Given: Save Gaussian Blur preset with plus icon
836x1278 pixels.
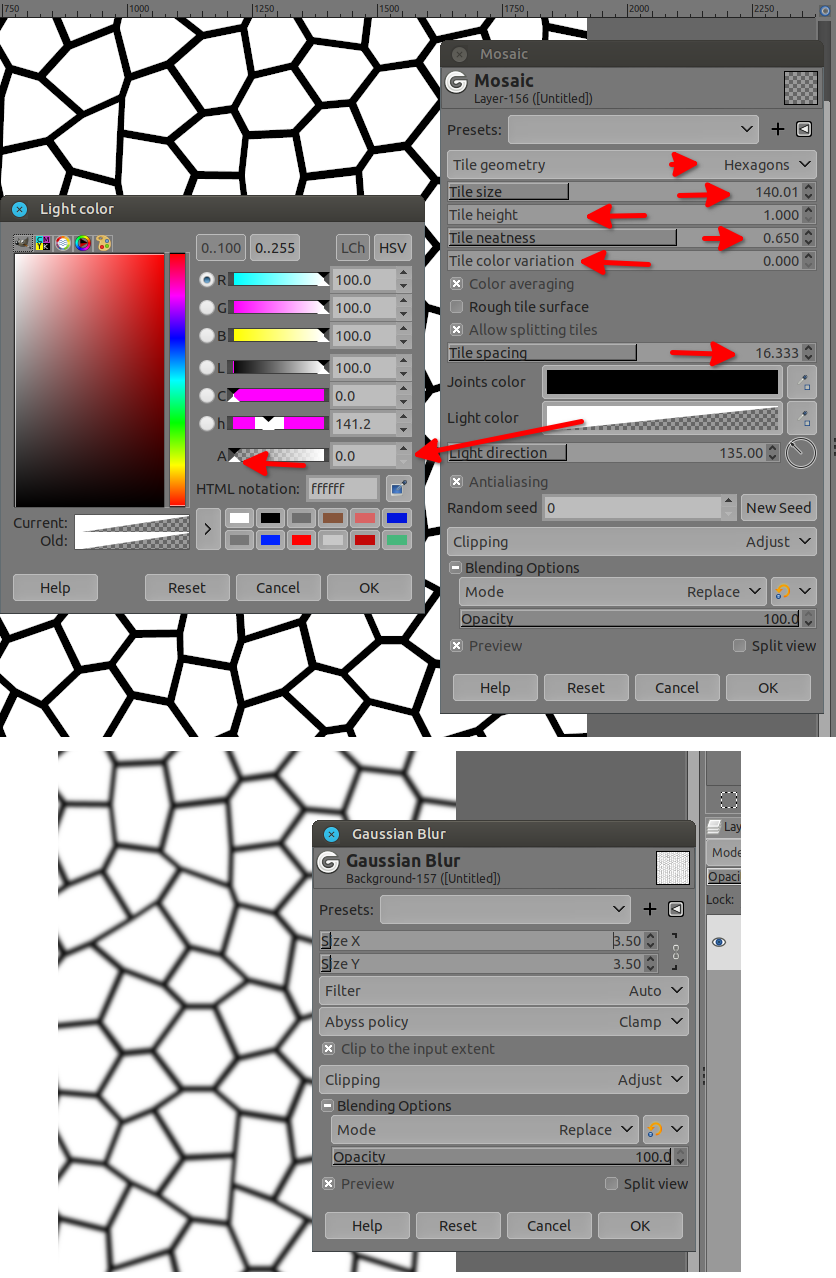Looking at the screenshot, I should click(x=650, y=909).
